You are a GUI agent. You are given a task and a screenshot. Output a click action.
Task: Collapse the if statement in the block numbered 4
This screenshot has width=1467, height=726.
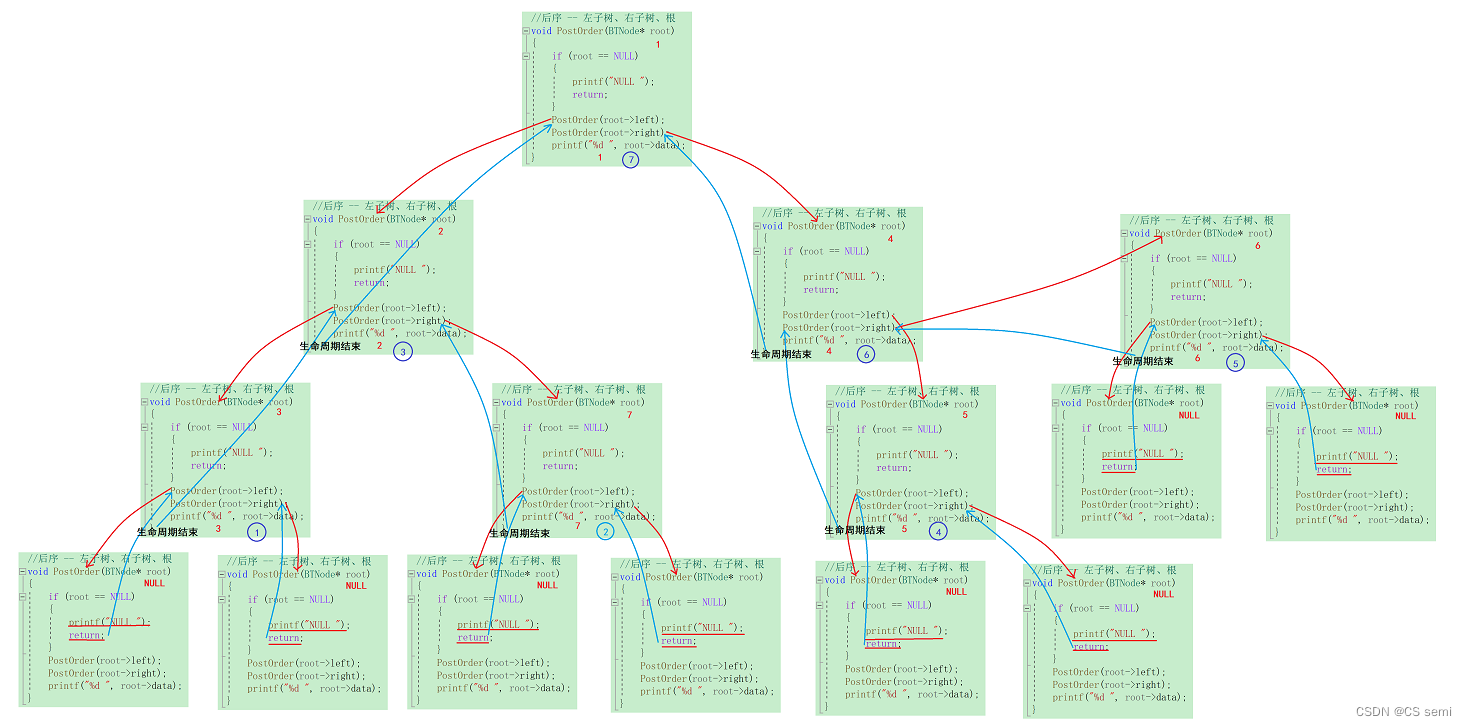(x=757, y=251)
